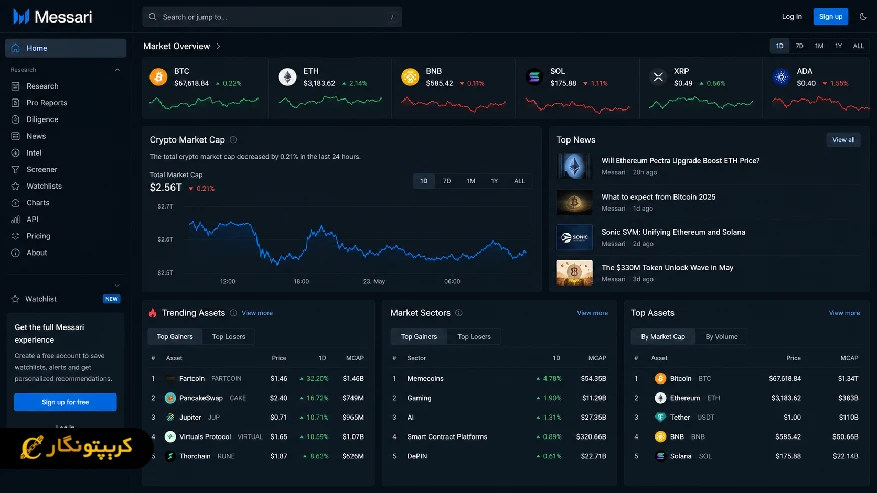Click View all in Top News

pos(843,140)
